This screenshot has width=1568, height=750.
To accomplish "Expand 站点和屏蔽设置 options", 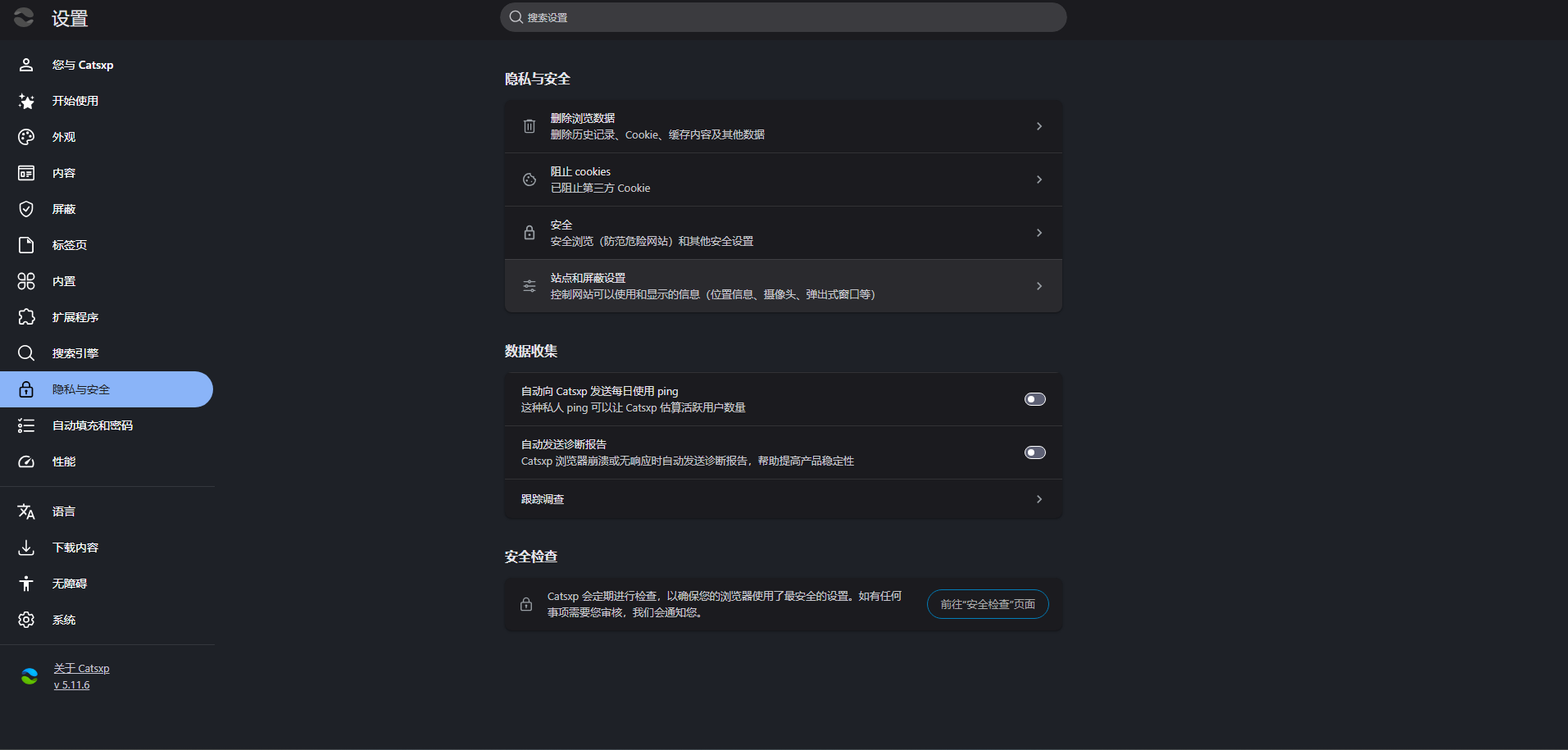I will click(1039, 285).
